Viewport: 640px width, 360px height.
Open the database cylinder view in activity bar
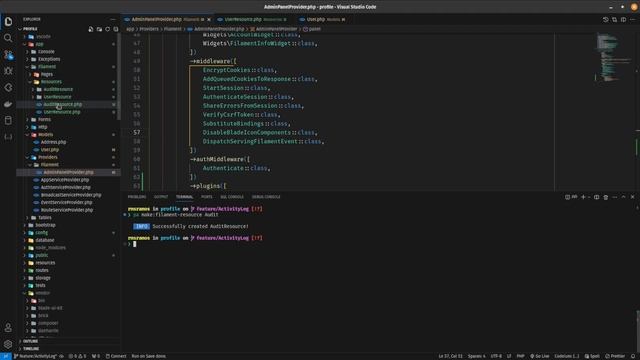[x=8, y=120]
